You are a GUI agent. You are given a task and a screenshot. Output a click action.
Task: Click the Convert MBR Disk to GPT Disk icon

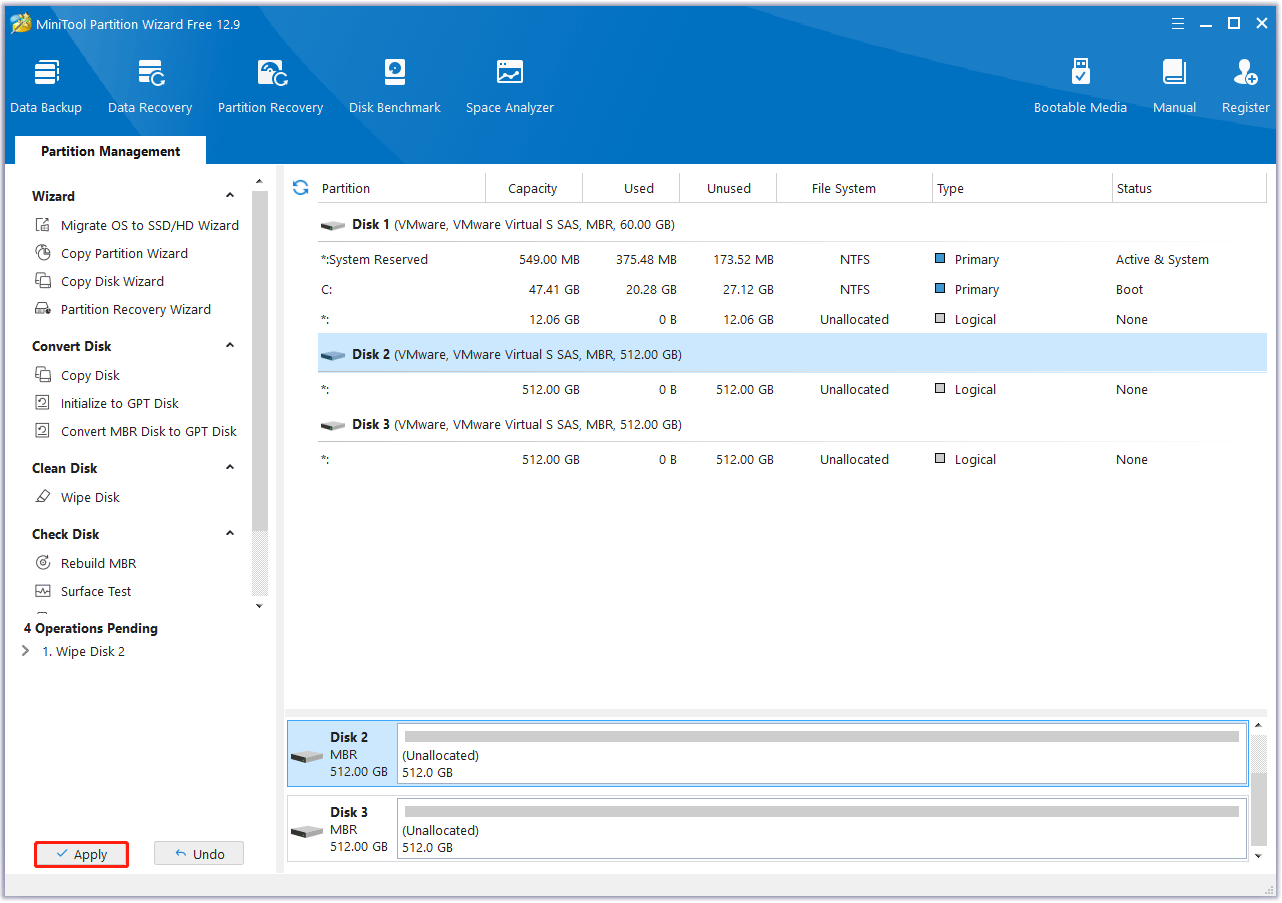tap(43, 431)
